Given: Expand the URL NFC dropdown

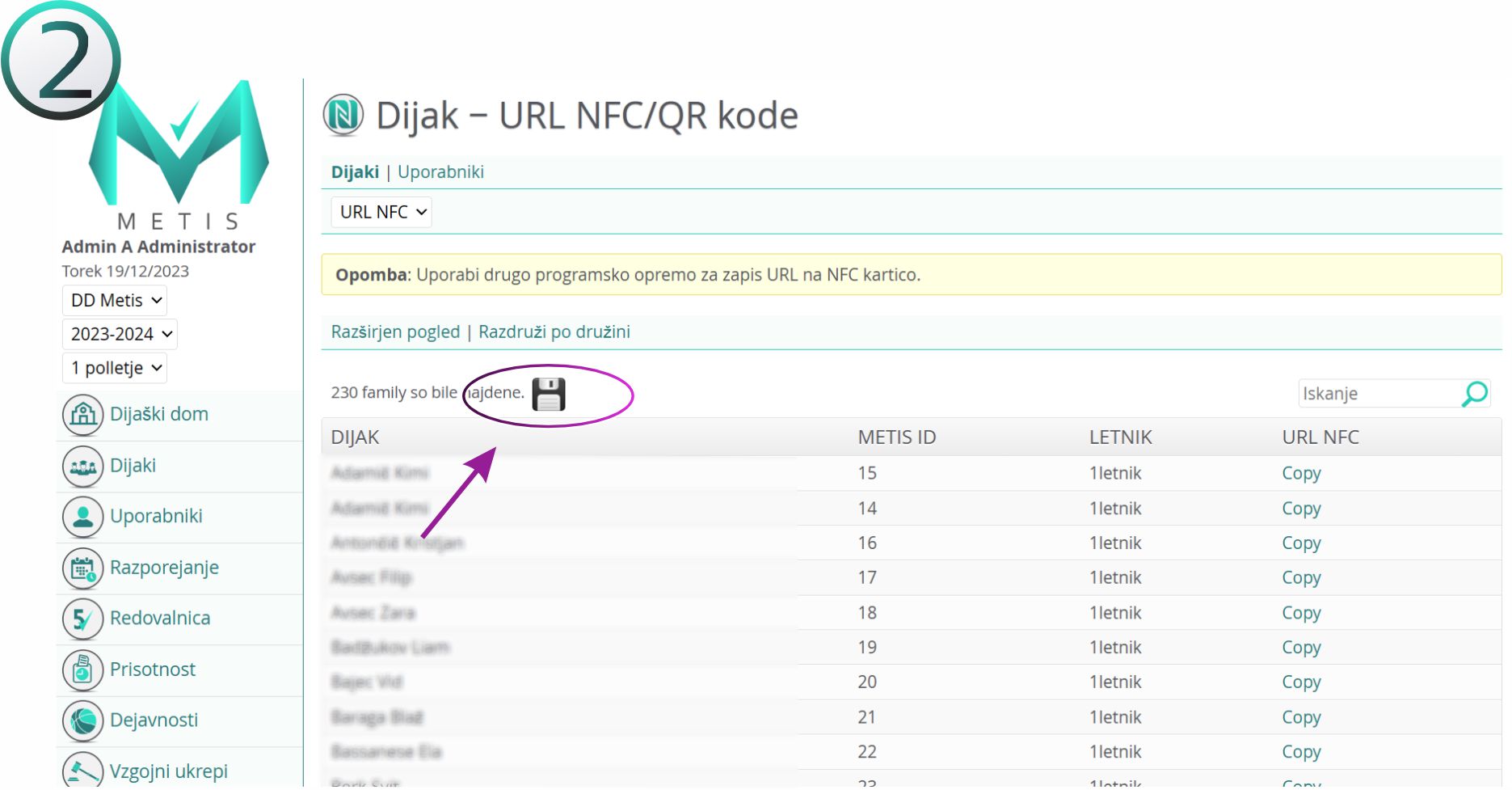Looking at the screenshot, I should click(x=381, y=213).
